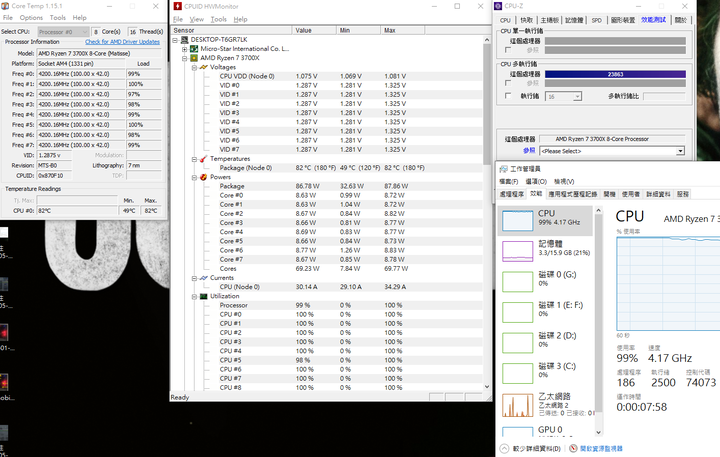This screenshot has height=457, width=720.
Task: Select the 磁碟 2 (D:) graph thumbnail
Action: click(518, 343)
